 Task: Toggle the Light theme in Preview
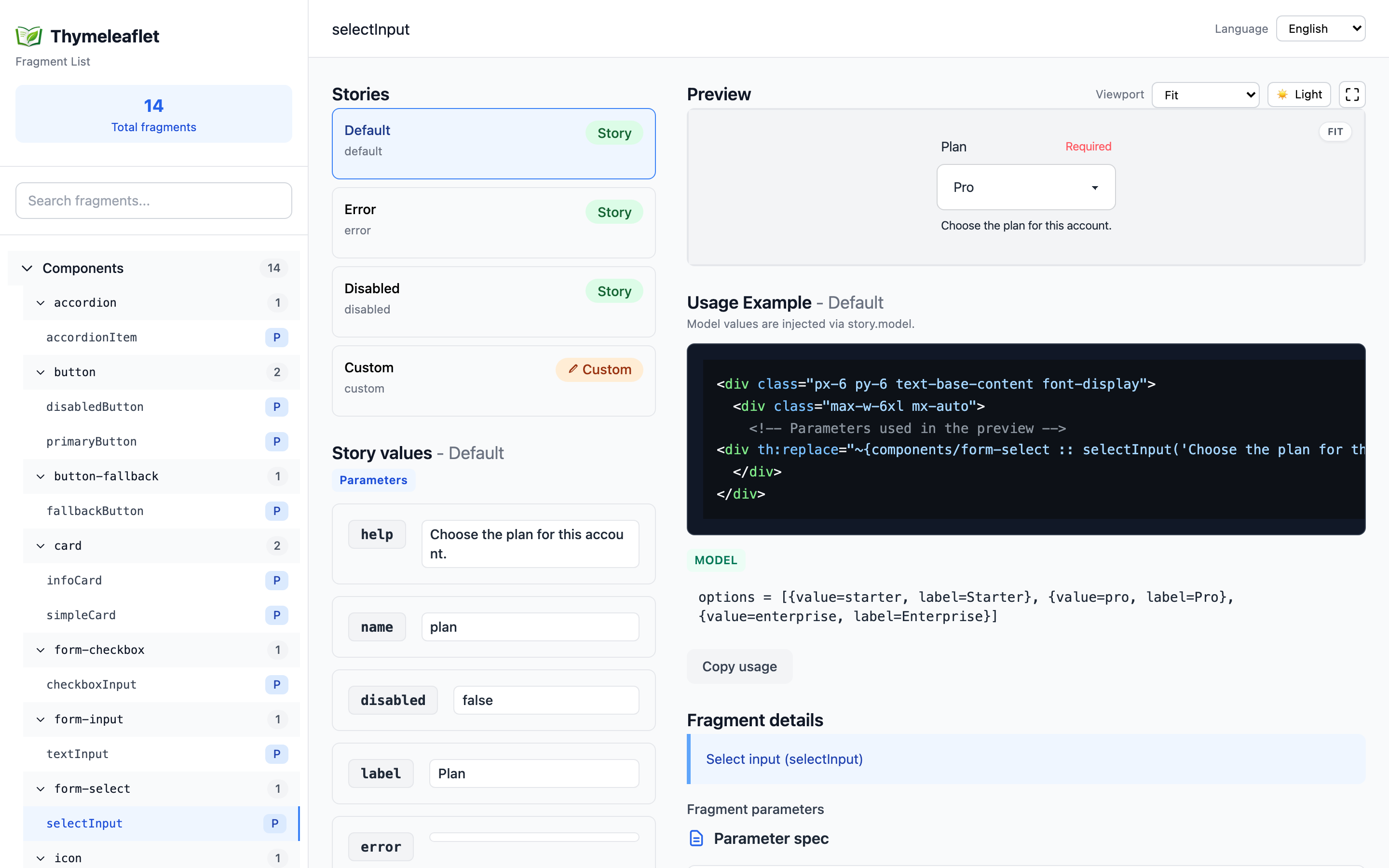1299,94
